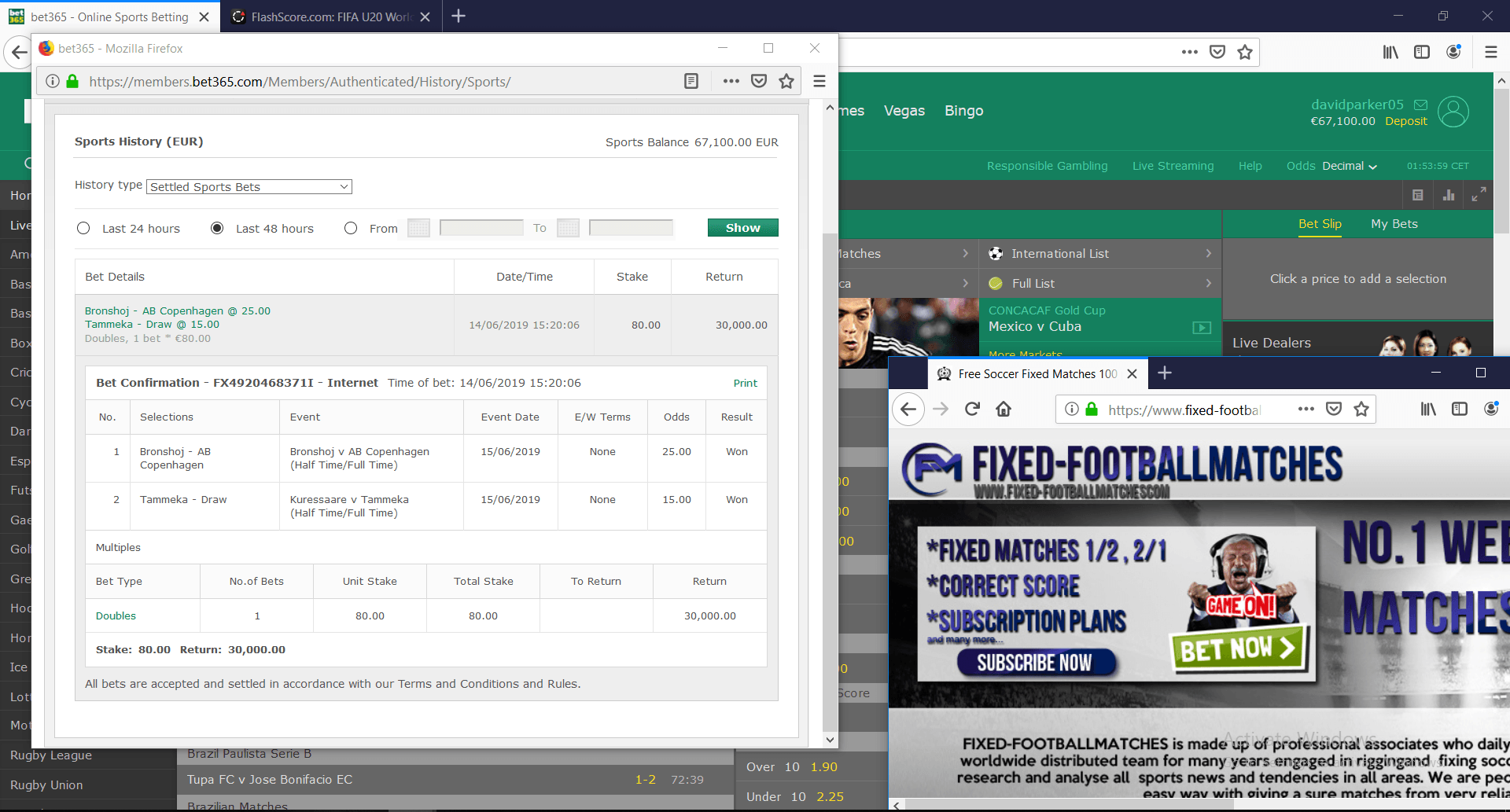Click the From date input field
1510x812 pixels.
[481, 228]
